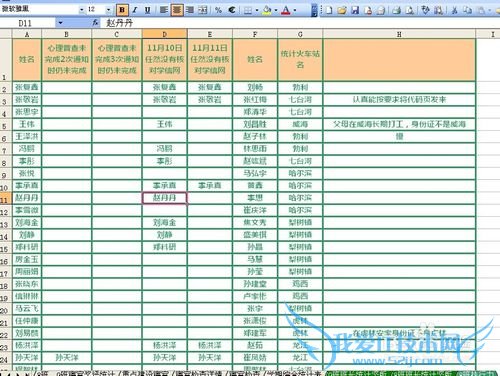Select the 11月10日 header cell

(165, 60)
